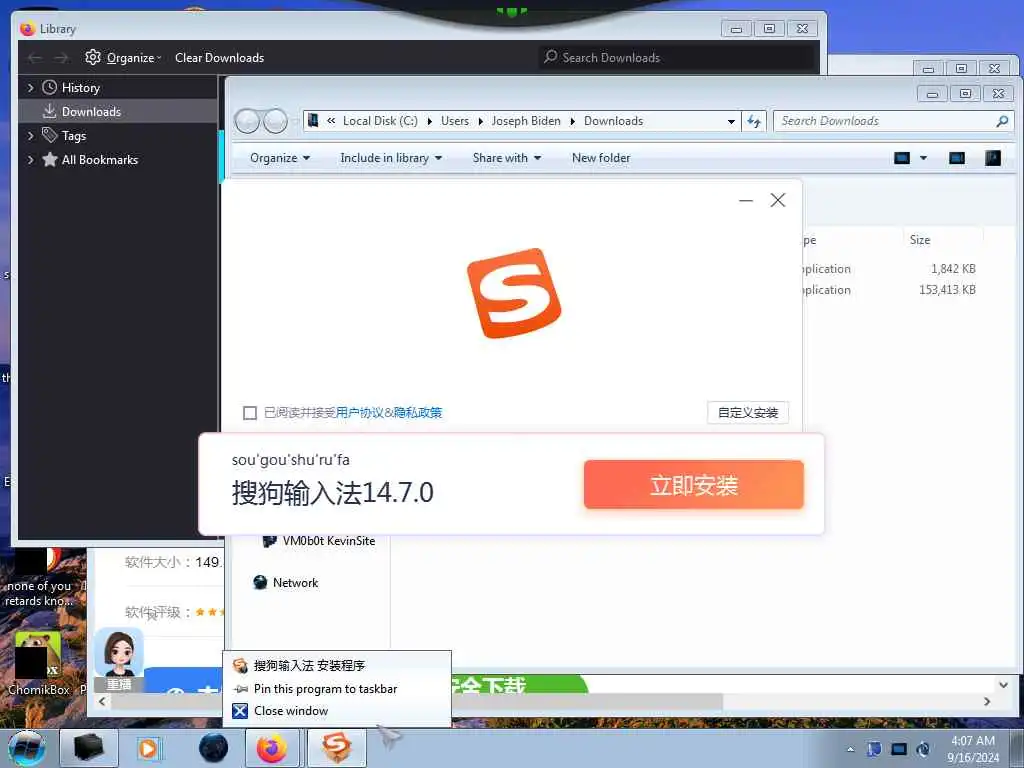Image resolution: width=1024 pixels, height=768 pixels.
Task: Minimize the Sogou installer dialog
Action: pos(746,200)
